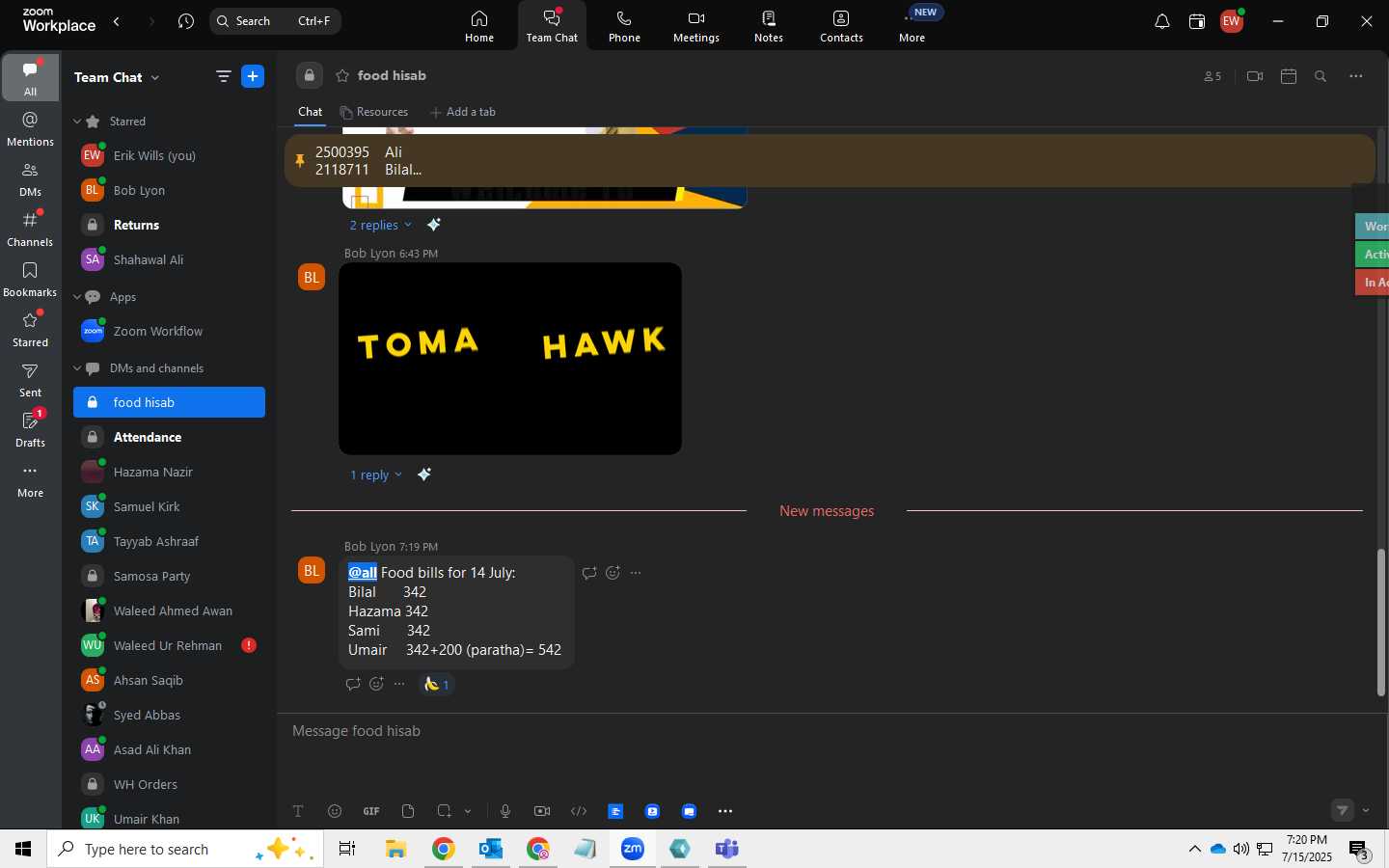Open chat with Waleed Ur Rehman
Image resolution: width=1389 pixels, height=868 pixels.
pyautogui.click(x=169, y=645)
